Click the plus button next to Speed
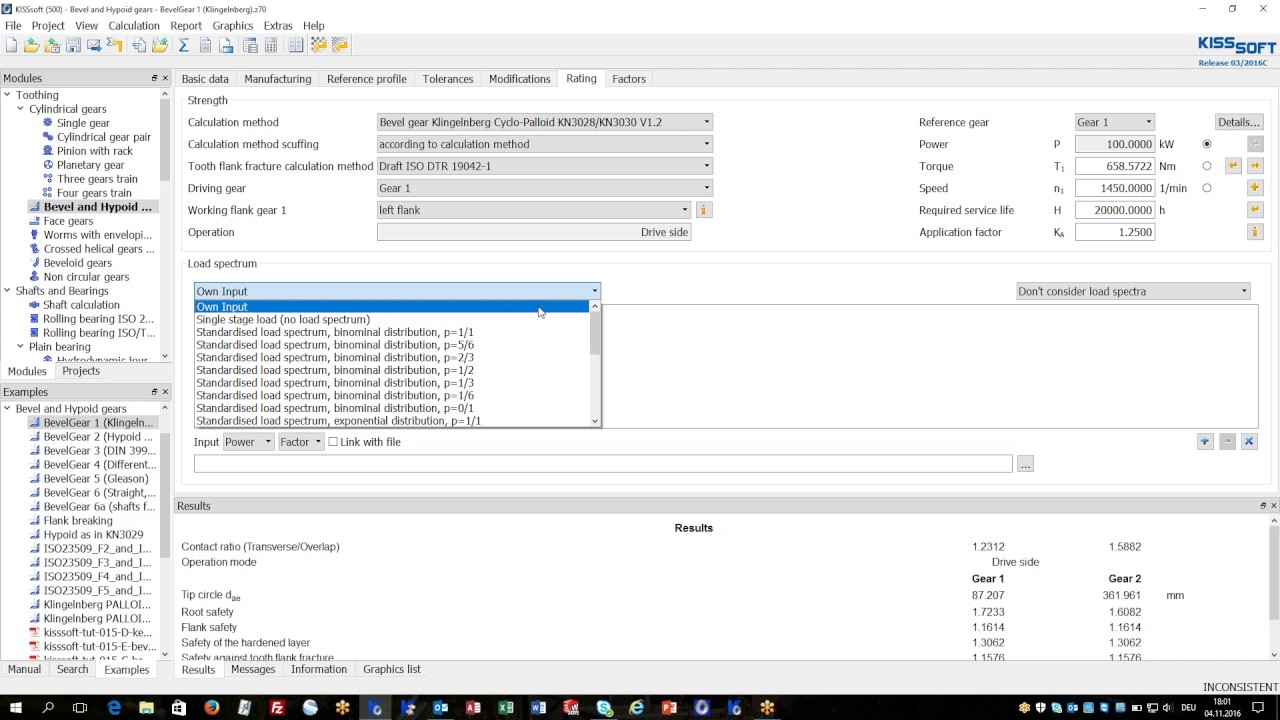 1254,188
